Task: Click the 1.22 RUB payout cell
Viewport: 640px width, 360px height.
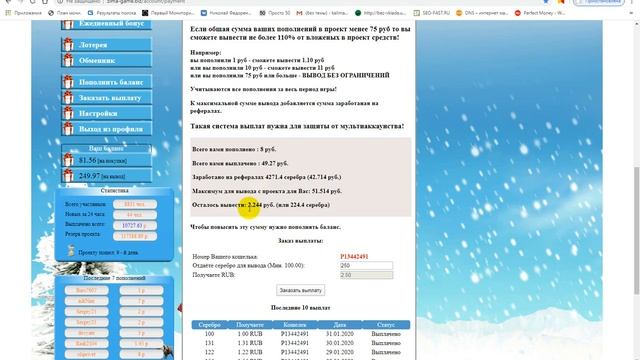Action: coord(250,352)
